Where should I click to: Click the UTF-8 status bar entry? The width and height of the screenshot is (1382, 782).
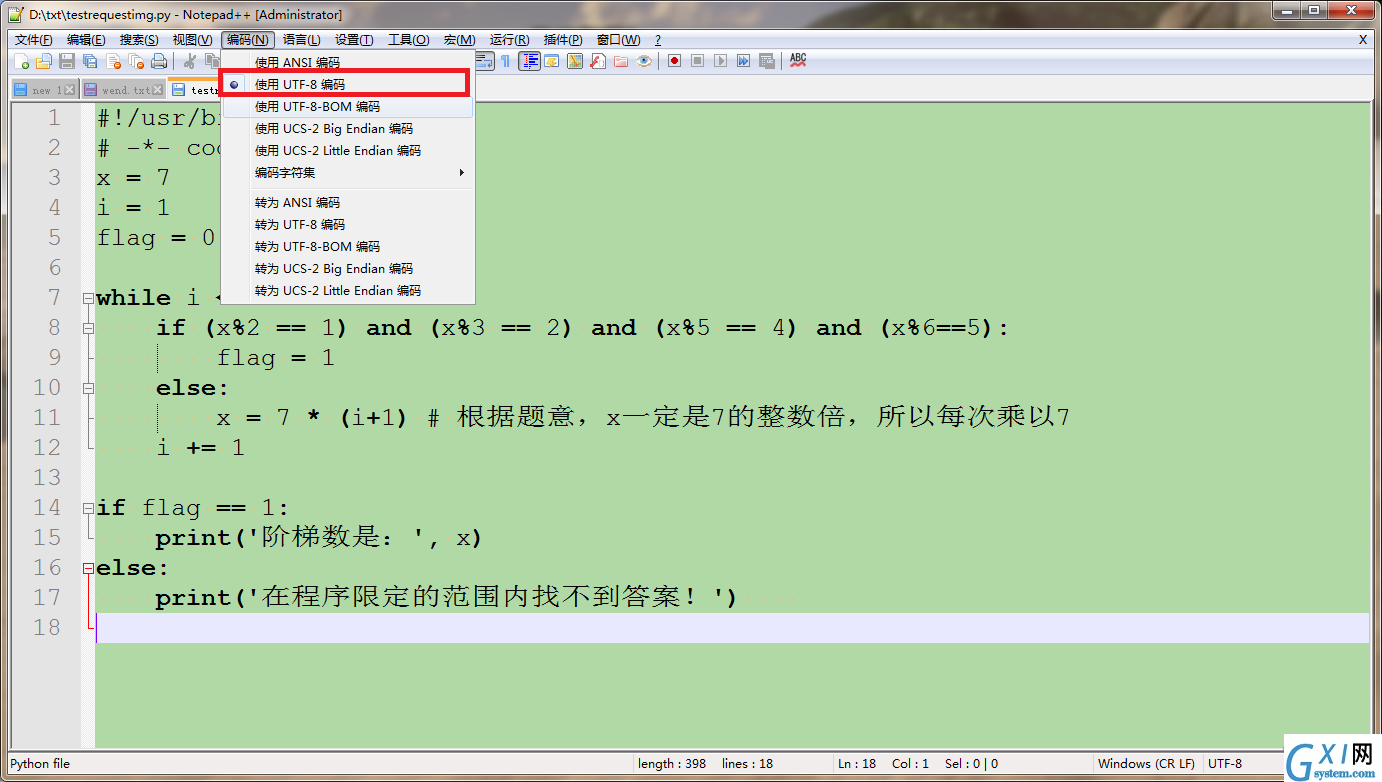coord(1225,763)
